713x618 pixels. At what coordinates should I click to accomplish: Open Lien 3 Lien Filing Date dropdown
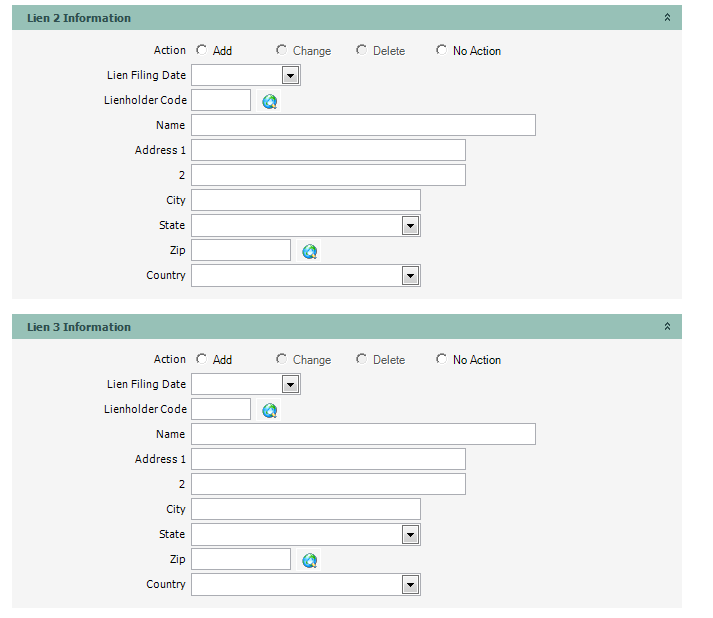click(290, 385)
